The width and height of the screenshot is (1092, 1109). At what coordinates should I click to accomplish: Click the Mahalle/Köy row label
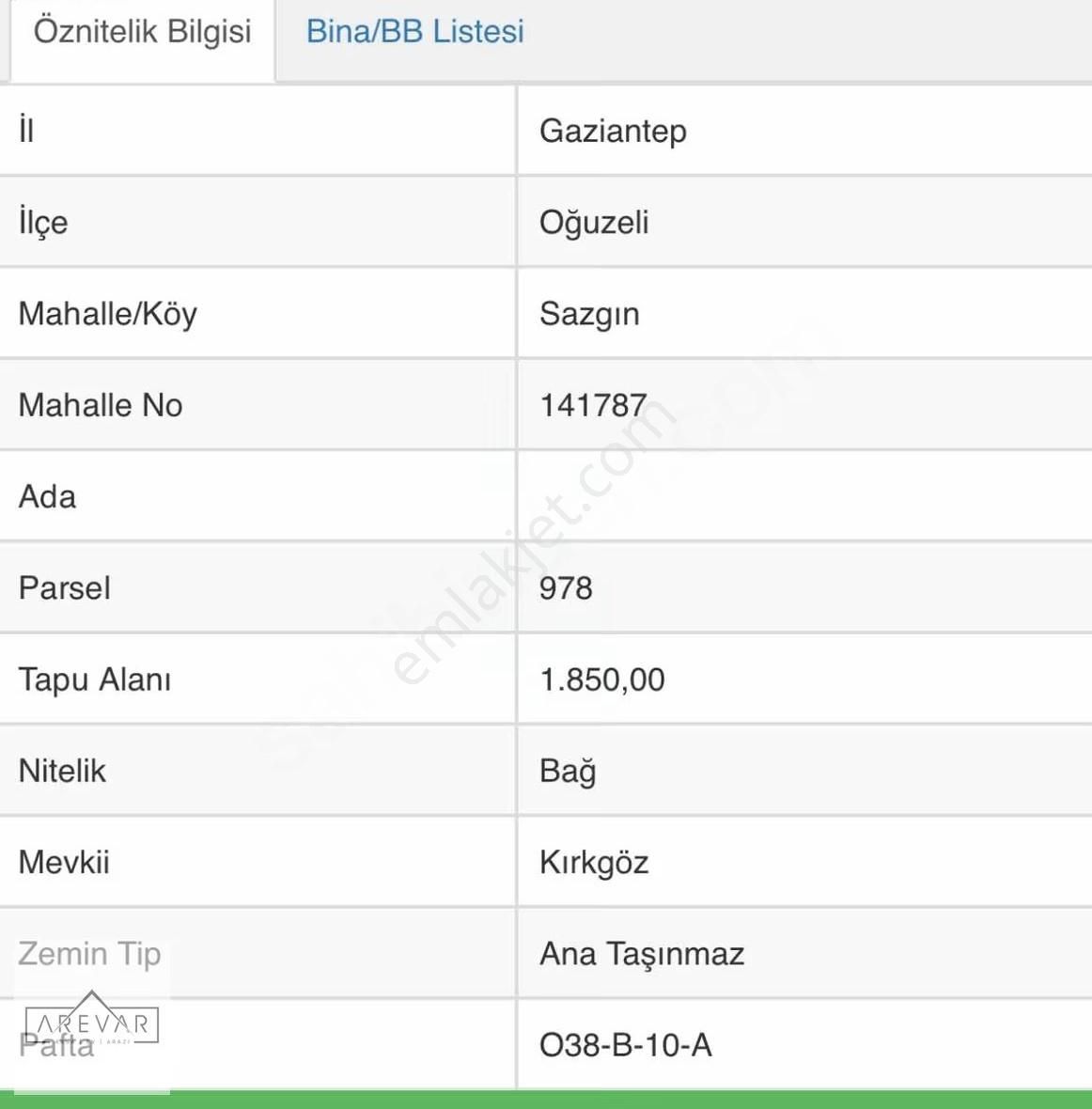click(x=108, y=314)
